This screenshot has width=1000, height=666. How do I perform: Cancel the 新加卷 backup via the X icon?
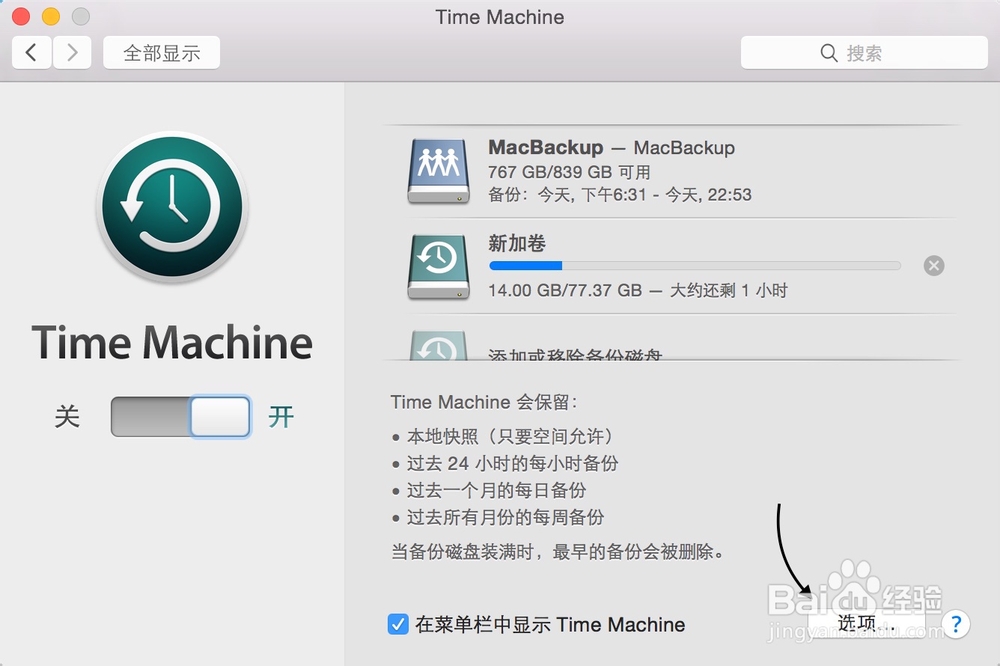(x=933, y=265)
